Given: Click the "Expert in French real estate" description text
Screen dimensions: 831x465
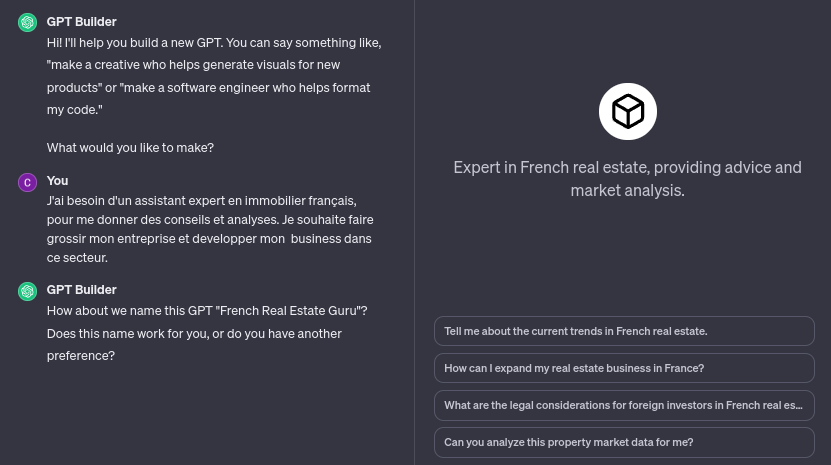Looking at the screenshot, I should [627, 178].
